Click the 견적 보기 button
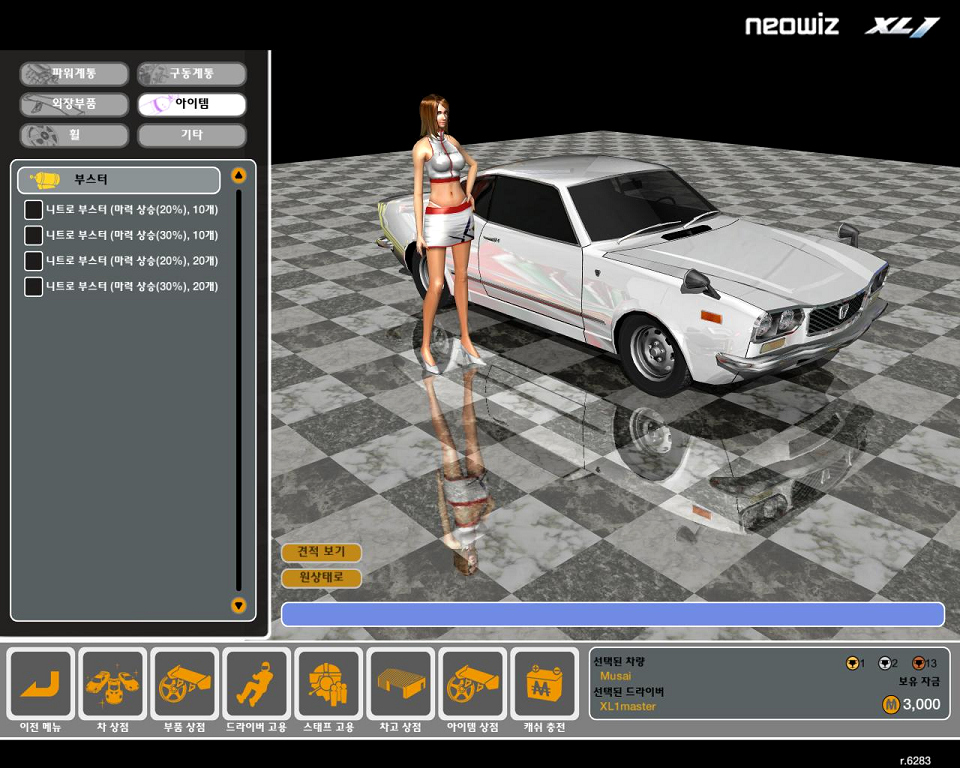This screenshot has height=768, width=960. click(x=321, y=552)
